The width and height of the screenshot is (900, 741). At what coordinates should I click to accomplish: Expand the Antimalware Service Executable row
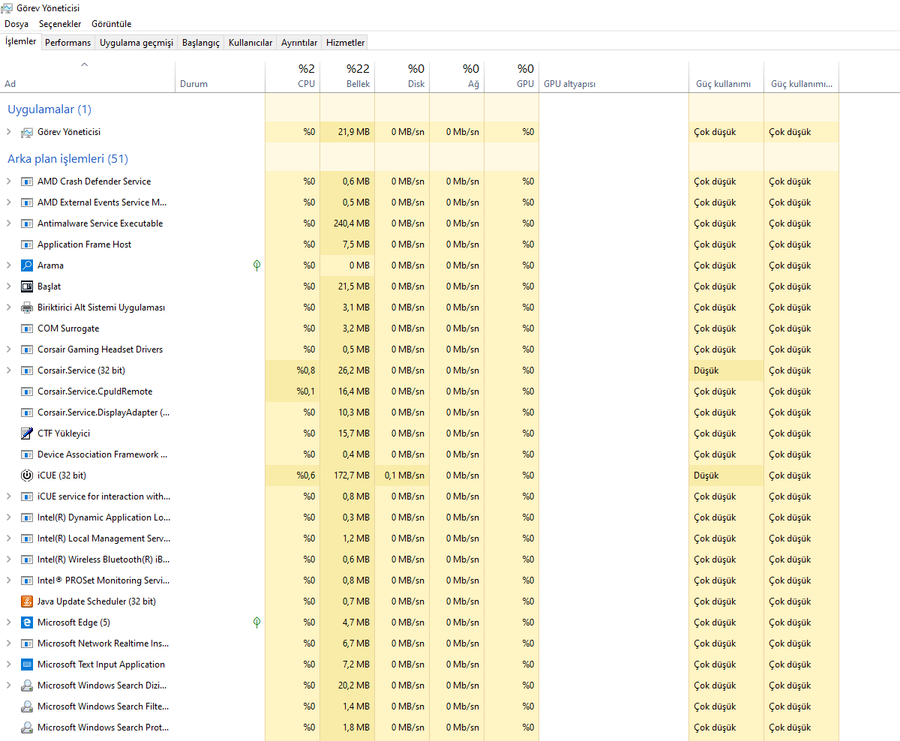pos(9,223)
